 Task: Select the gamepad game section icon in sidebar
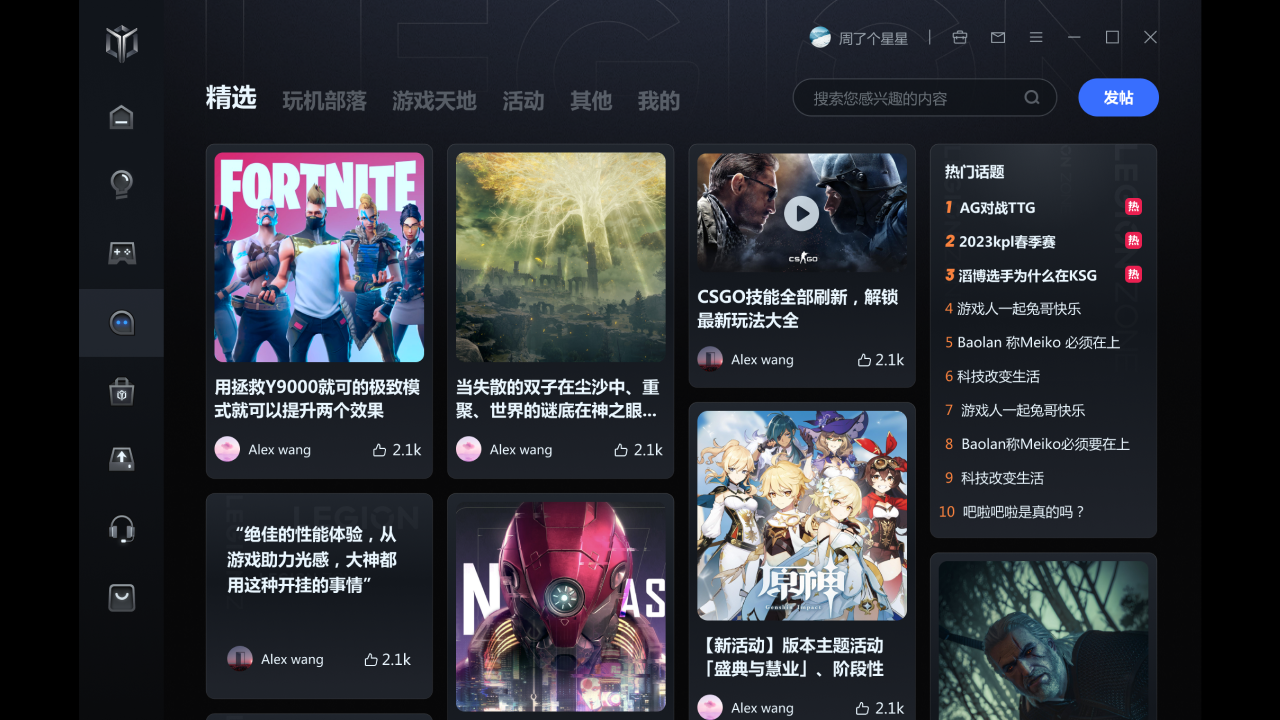[121, 253]
